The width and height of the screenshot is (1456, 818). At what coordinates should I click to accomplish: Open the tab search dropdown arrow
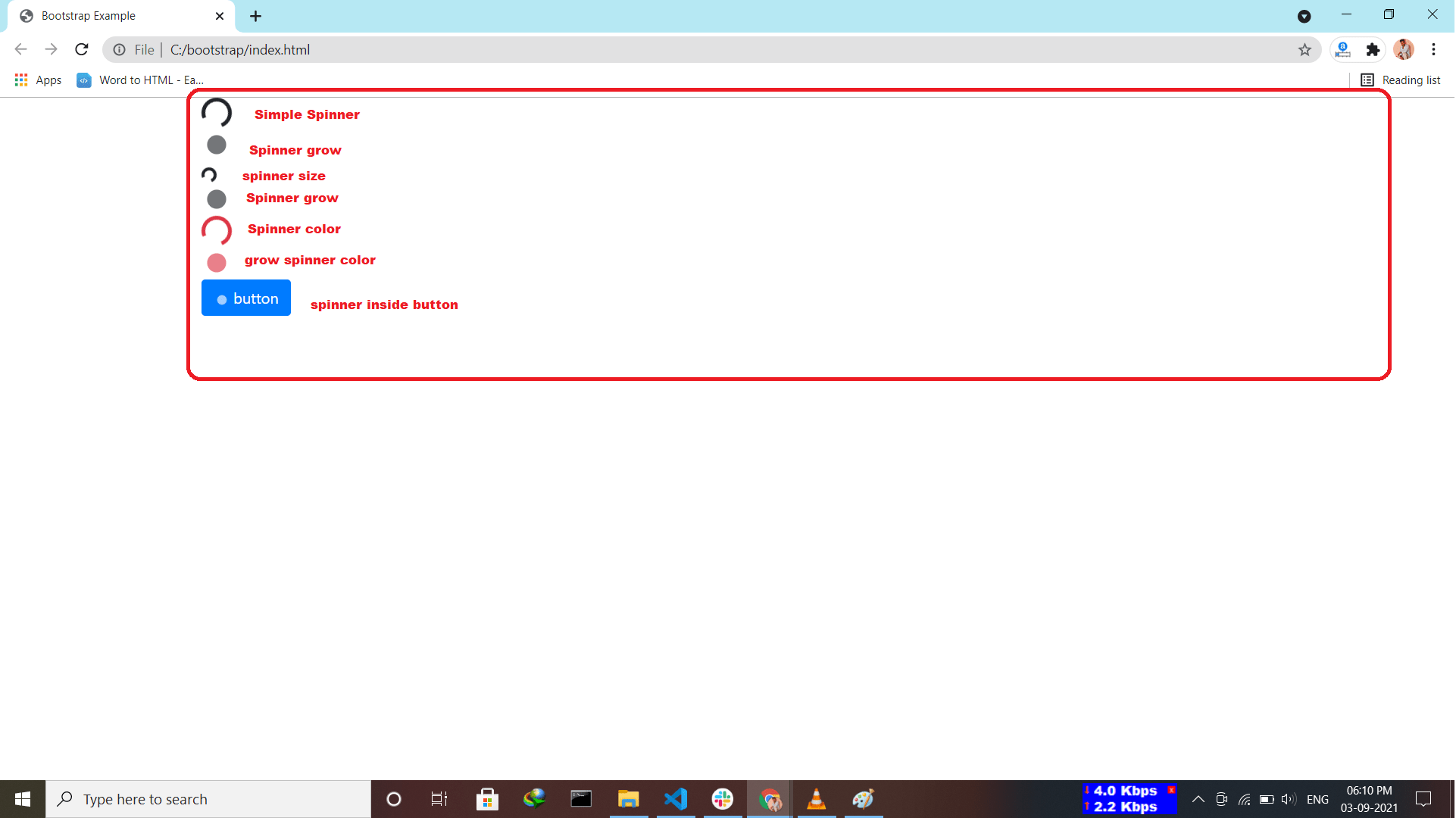pyautogui.click(x=1304, y=16)
